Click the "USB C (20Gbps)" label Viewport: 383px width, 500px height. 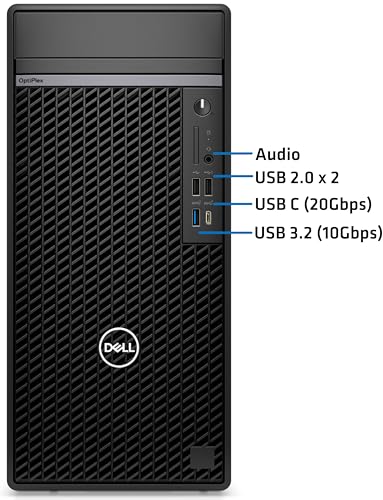(313, 204)
